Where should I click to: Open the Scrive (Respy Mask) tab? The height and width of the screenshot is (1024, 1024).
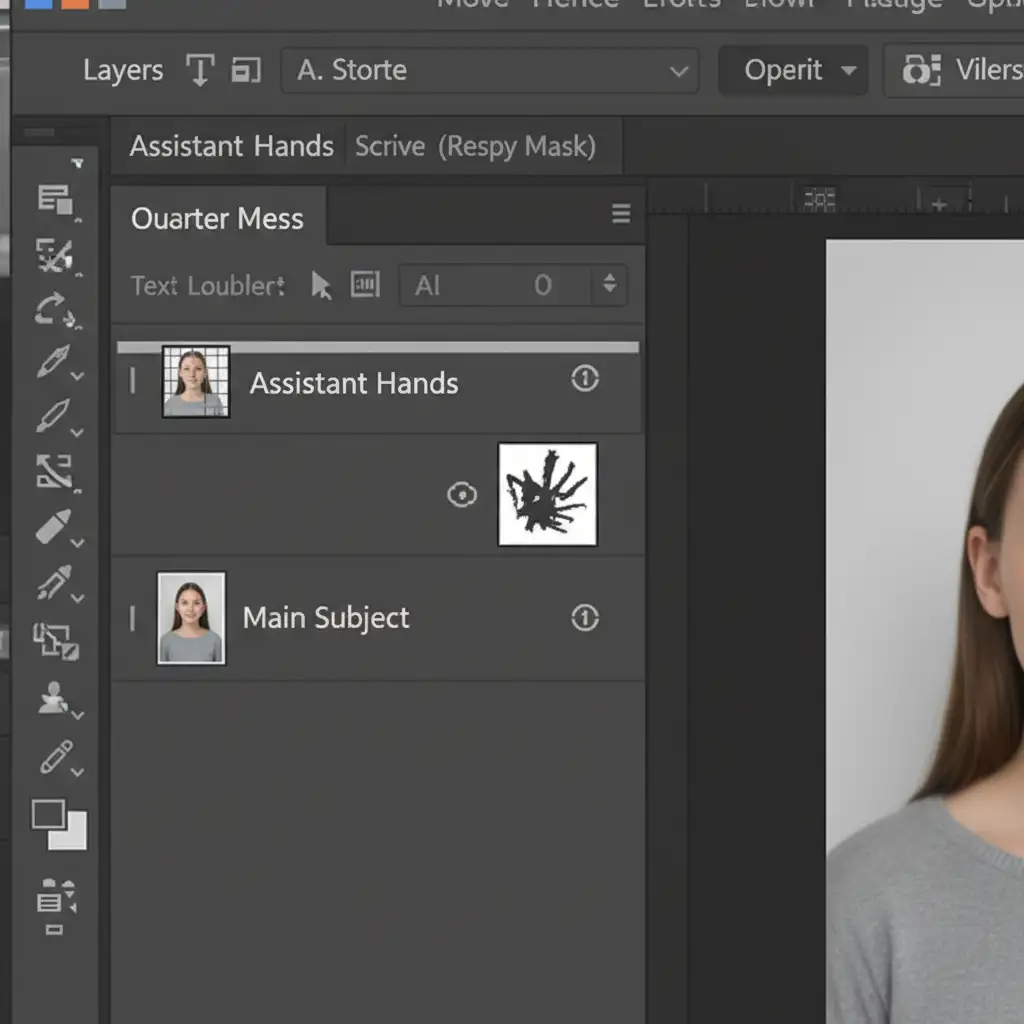[476, 146]
